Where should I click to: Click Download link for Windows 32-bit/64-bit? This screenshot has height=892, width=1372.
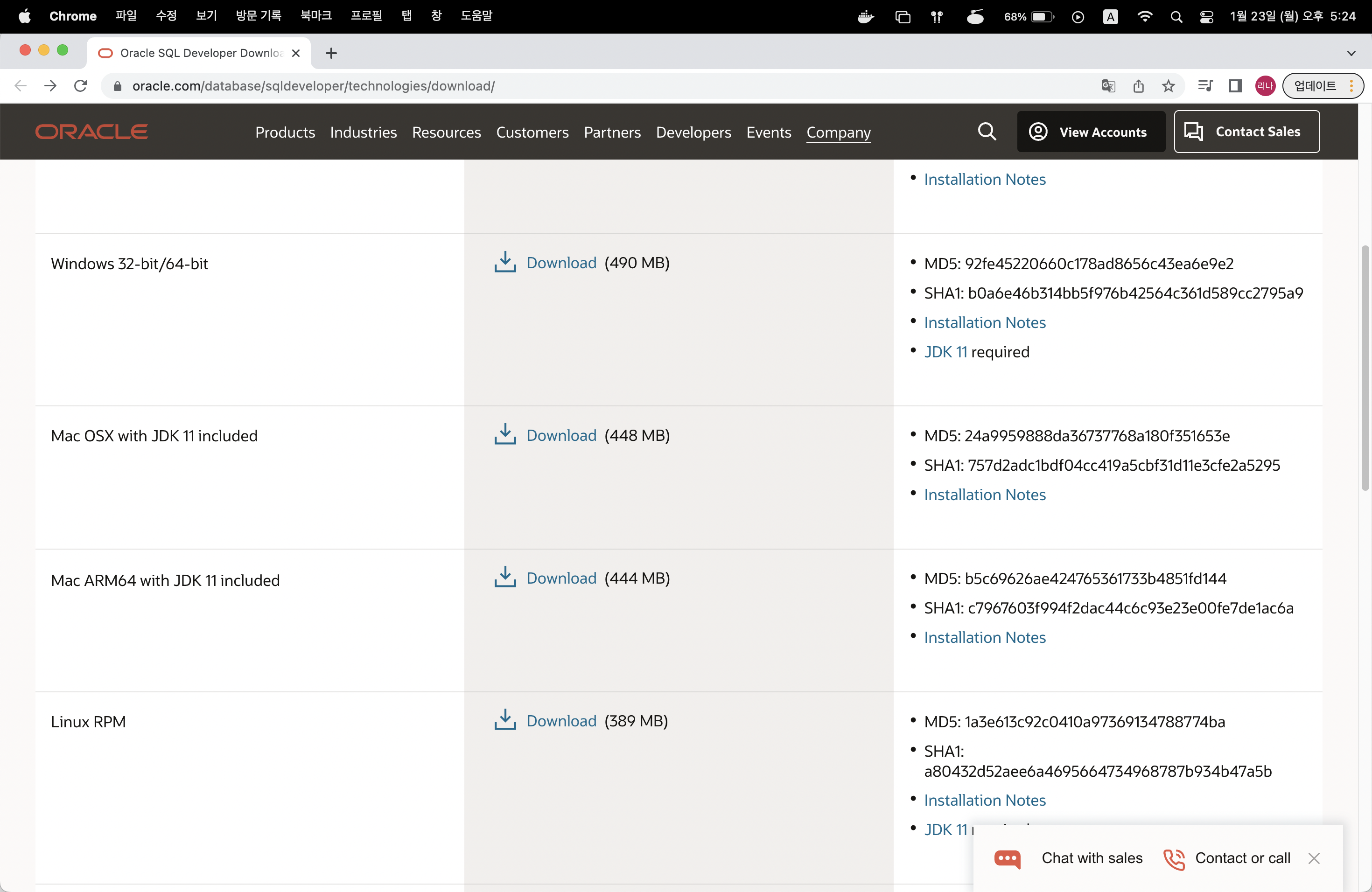[x=561, y=263]
